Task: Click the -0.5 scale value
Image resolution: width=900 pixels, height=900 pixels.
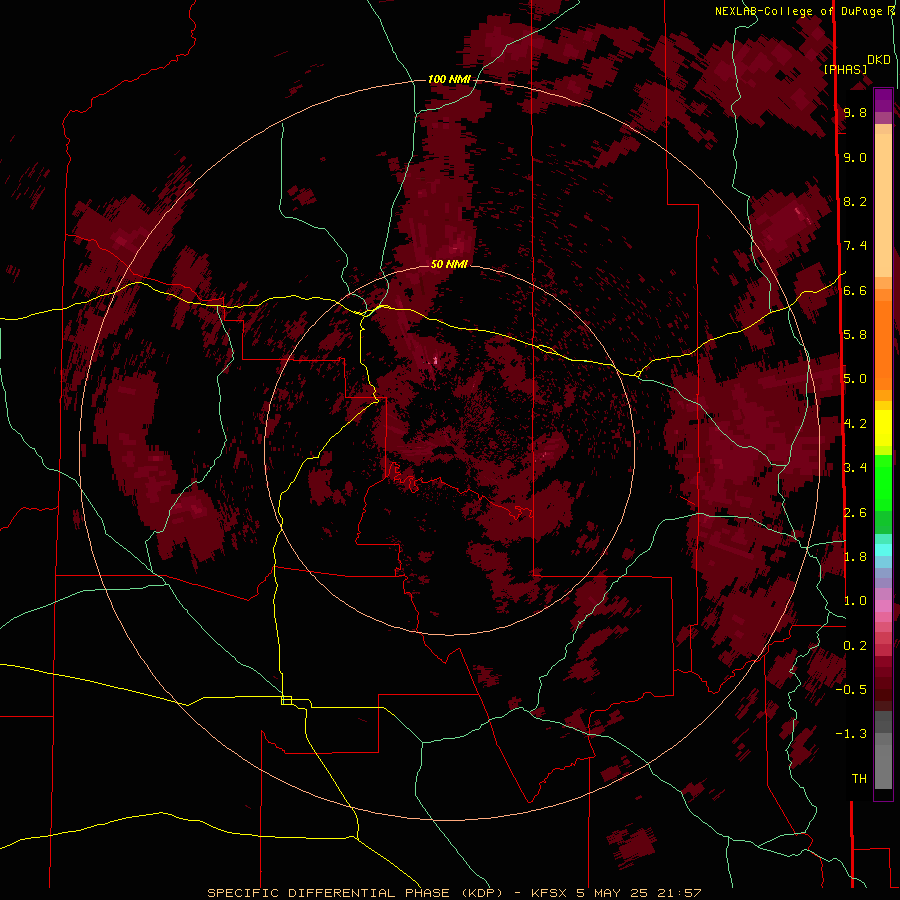Action: click(x=851, y=690)
